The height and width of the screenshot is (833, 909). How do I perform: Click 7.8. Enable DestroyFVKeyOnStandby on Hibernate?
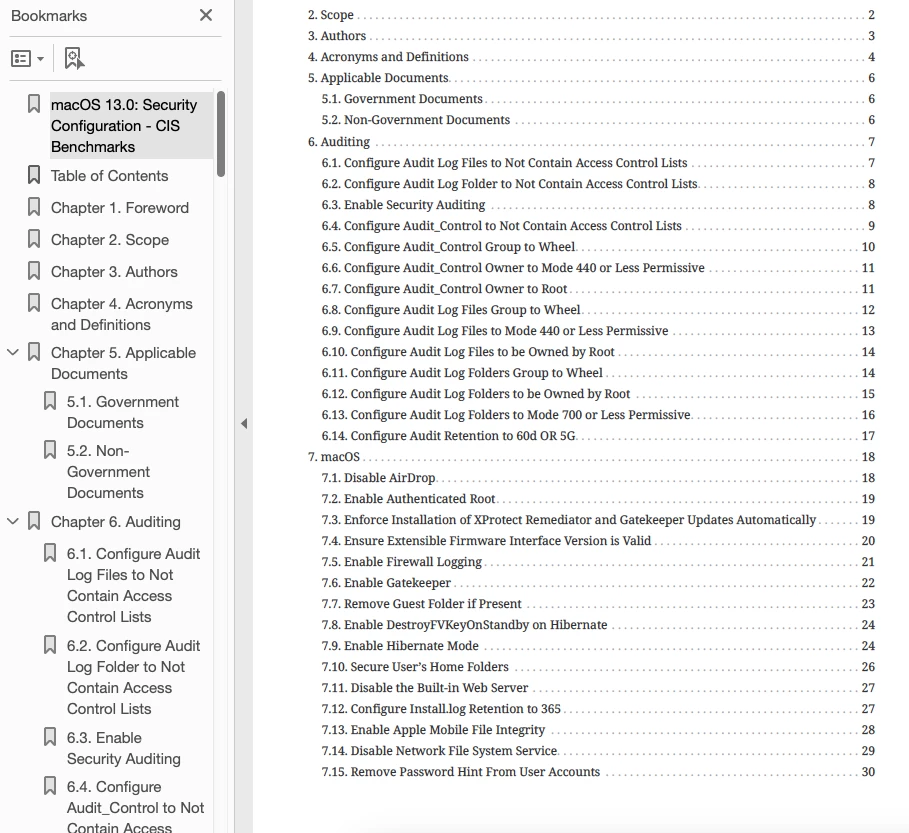tap(464, 625)
